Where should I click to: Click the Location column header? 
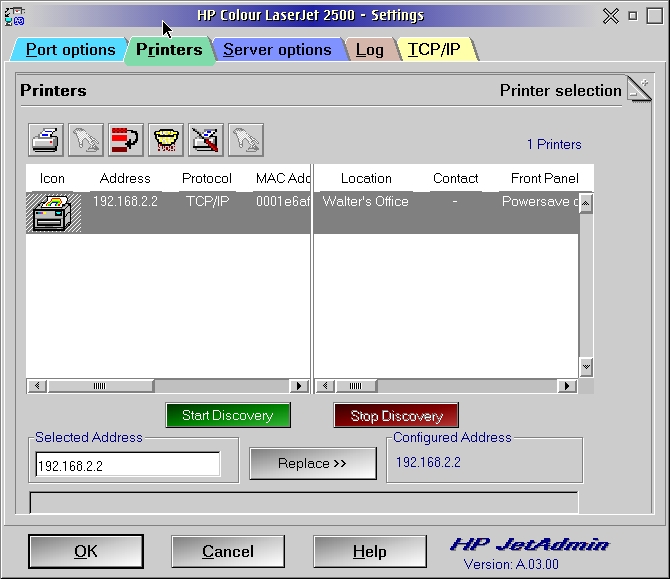tap(366, 178)
